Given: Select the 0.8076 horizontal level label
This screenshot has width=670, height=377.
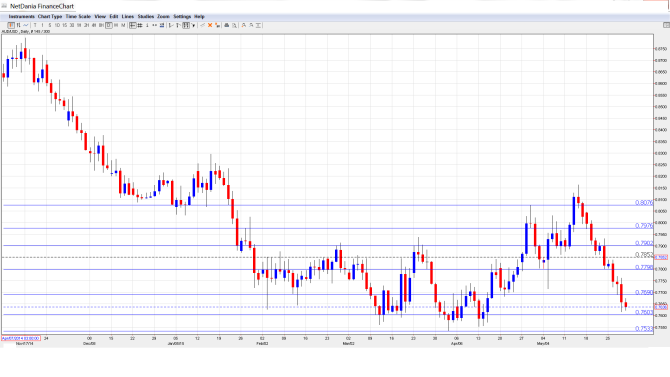Looking at the screenshot, I should tap(644, 203).
